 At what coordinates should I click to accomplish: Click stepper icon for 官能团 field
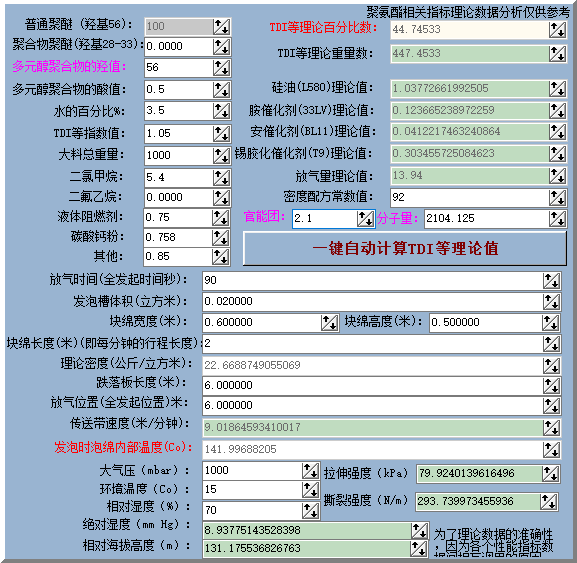click(x=365, y=219)
